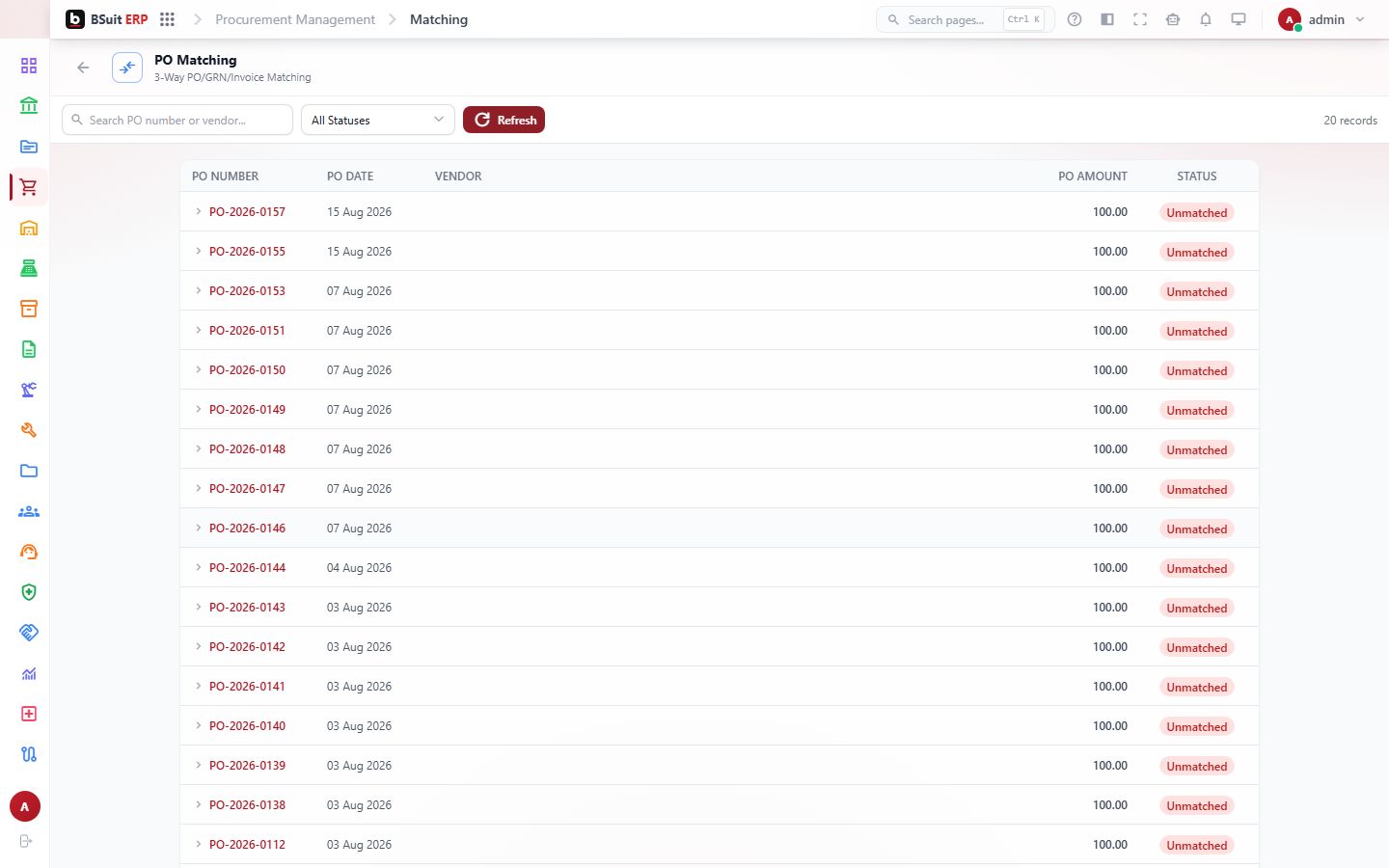Open the chart analytics icon in sidebar
The height and width of the screenshot is (868, 1389).
[x=29, y=673]
